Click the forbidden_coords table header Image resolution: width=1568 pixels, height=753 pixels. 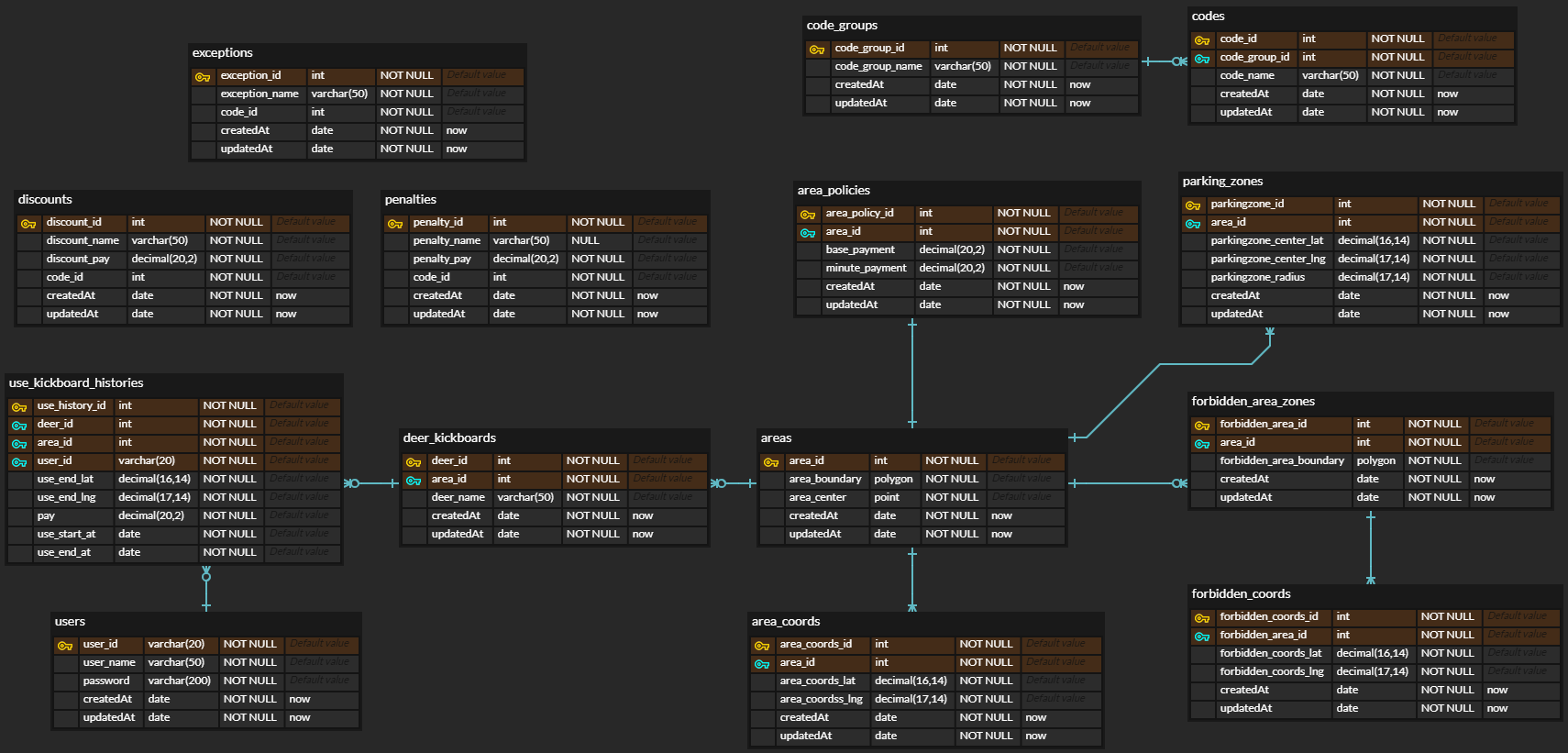1241,593
